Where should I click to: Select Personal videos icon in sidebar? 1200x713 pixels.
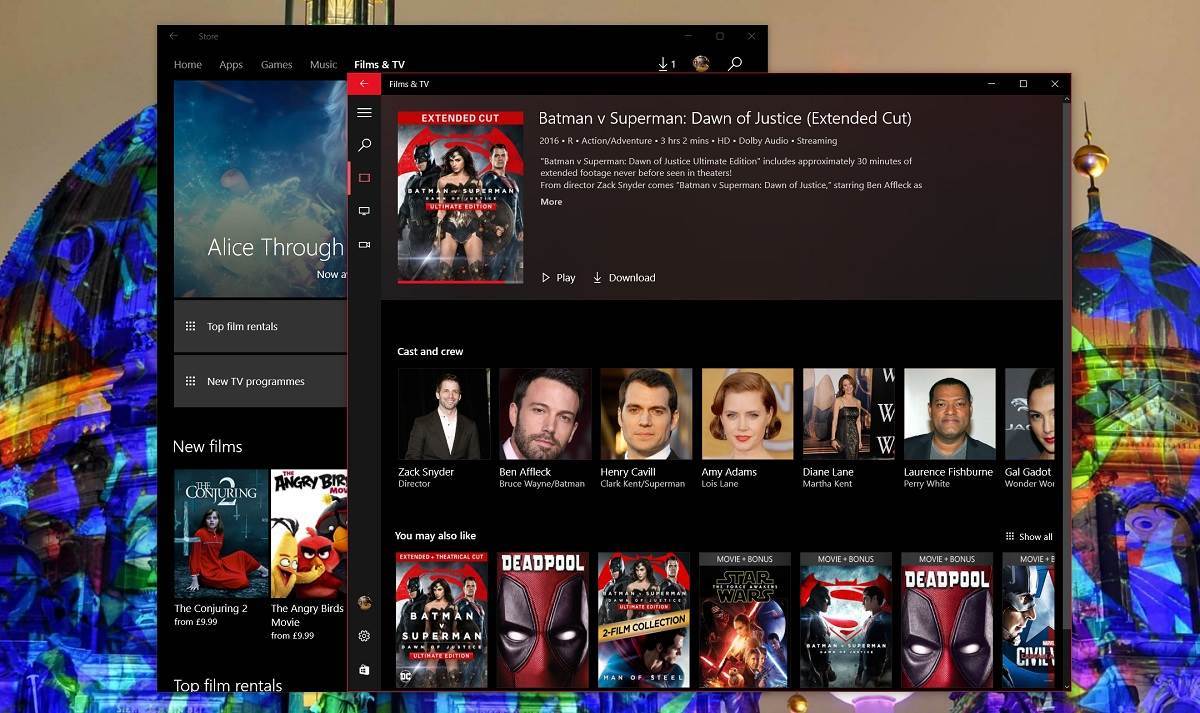pos(364,244)
